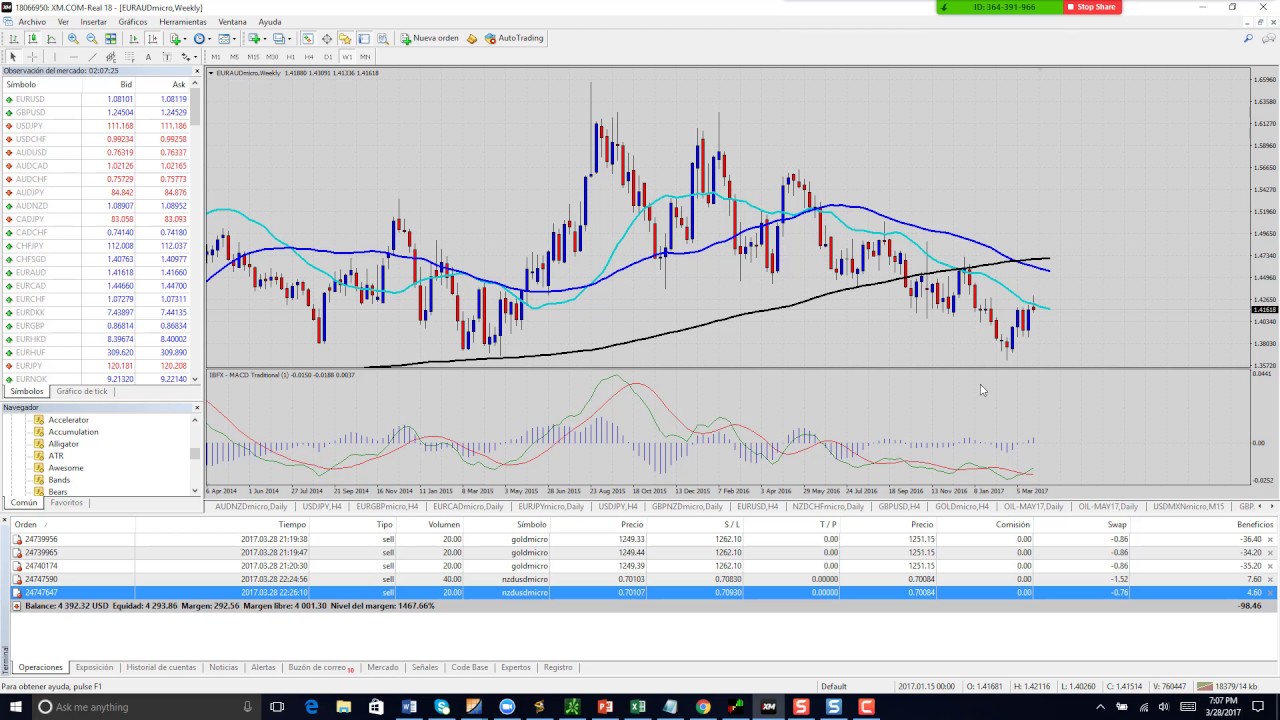Image resolution: width=1280 pixels, height=720 pixels.
Task: Select the text 'A' tool
Action: click(148, 57)
